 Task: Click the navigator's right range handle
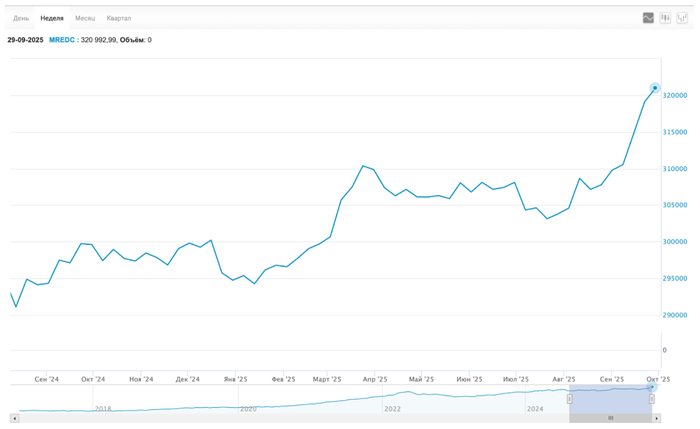(x=652, y=399)
